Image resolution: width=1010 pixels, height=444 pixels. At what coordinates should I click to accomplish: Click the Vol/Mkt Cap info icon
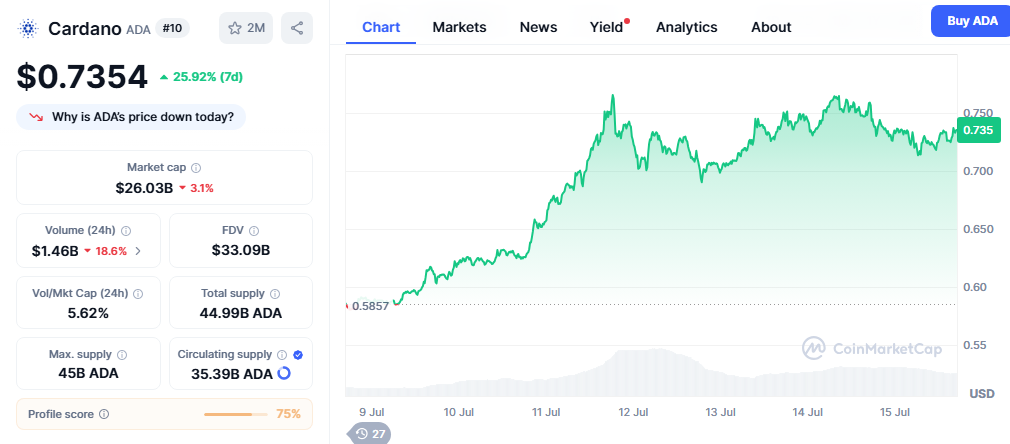[138, 294]
